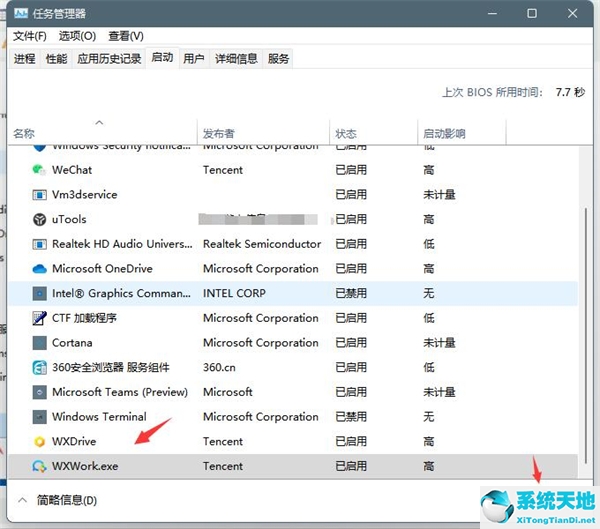The height and width of the screenshot is (529, 600).
Task: Click 已禁用 status in Intel Graphics row
Action: [351, 293]
